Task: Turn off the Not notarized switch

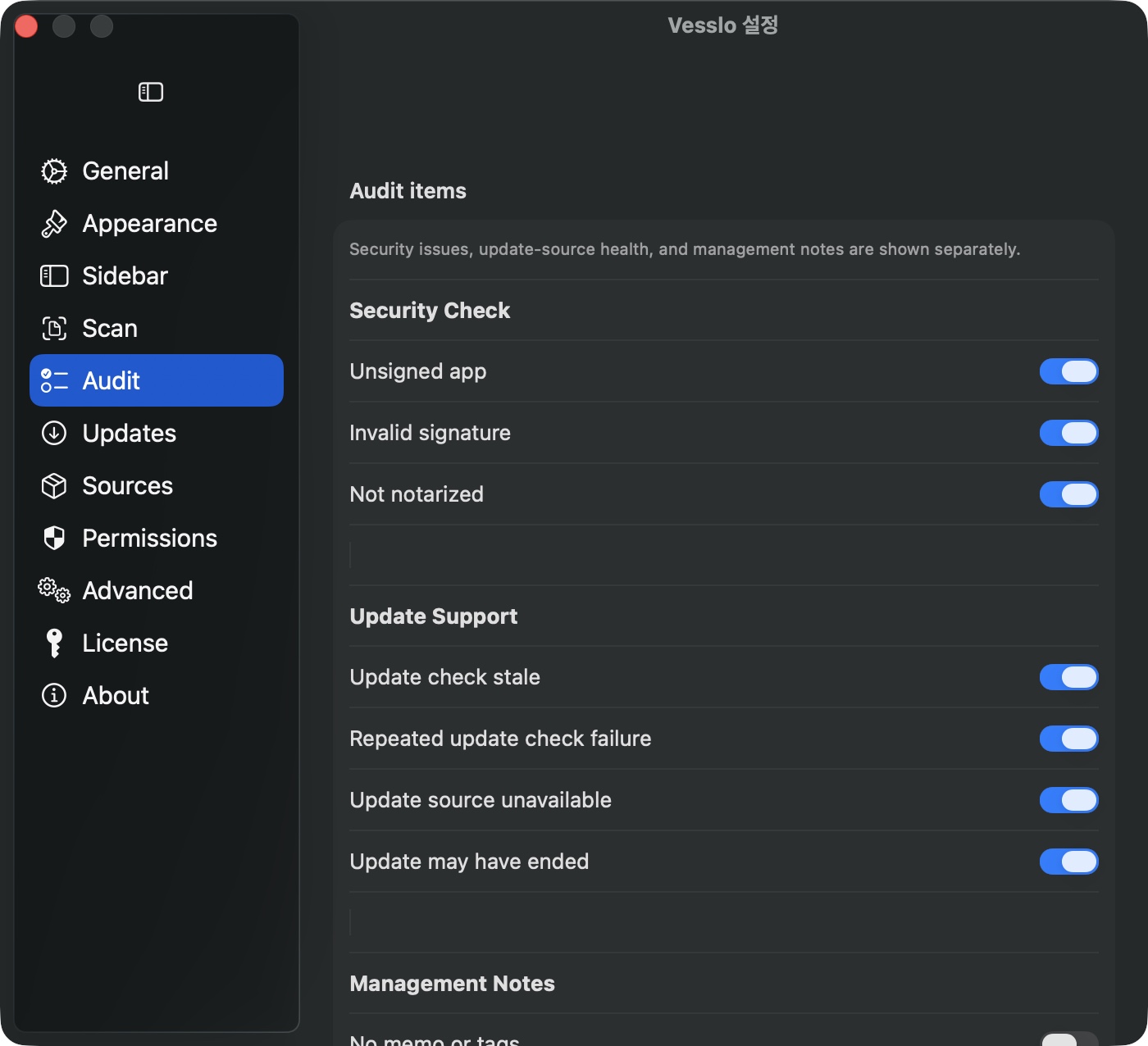Action: click(x=1068, y=494)
